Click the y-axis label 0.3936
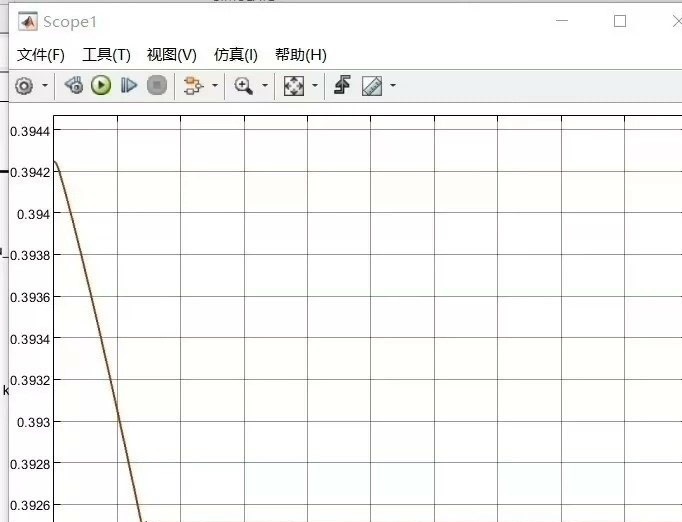The width and height of the screenshot is (682, 522). pos(30,298)
